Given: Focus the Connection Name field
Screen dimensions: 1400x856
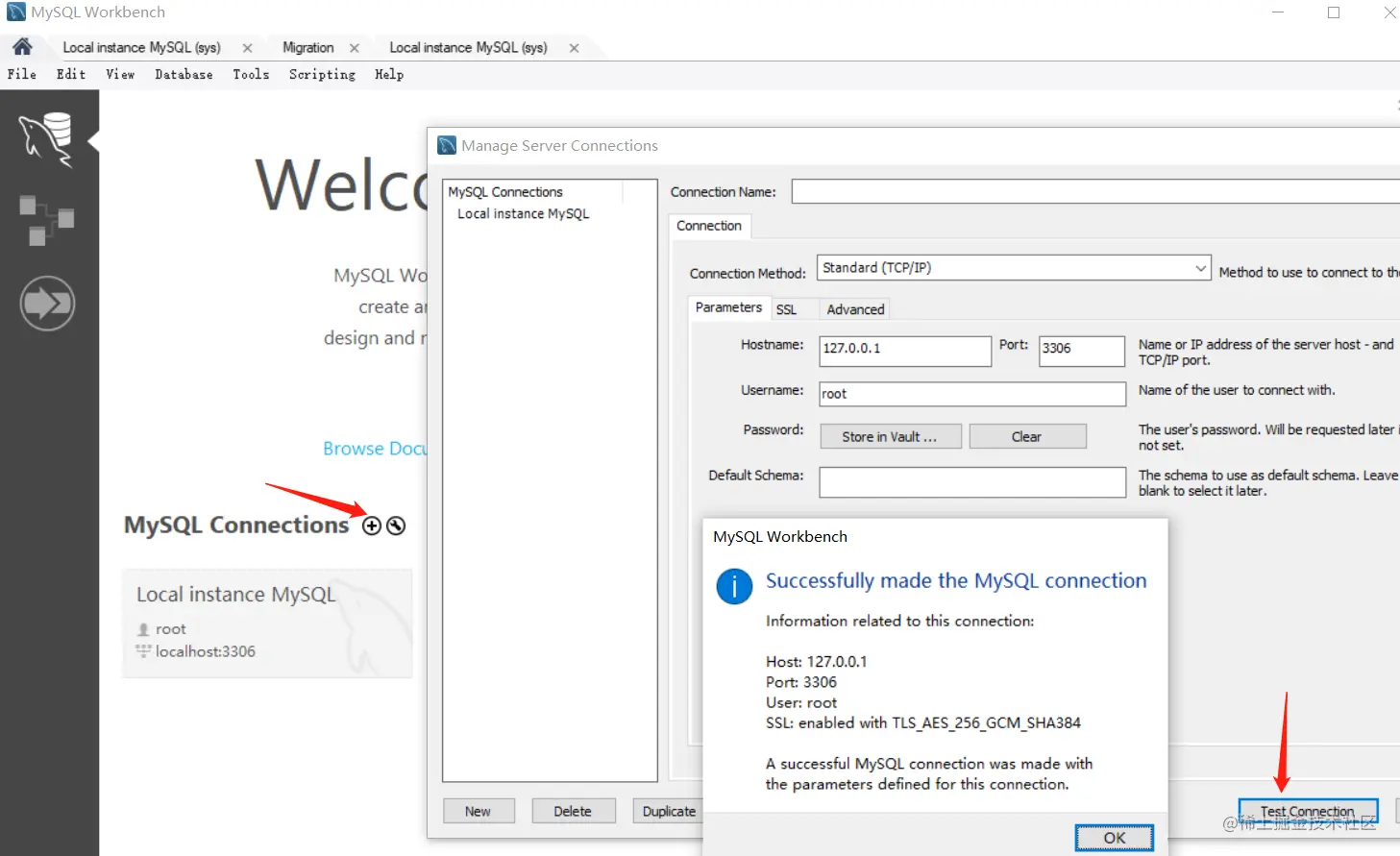Looking at the screenshot, I should 1095,191.
